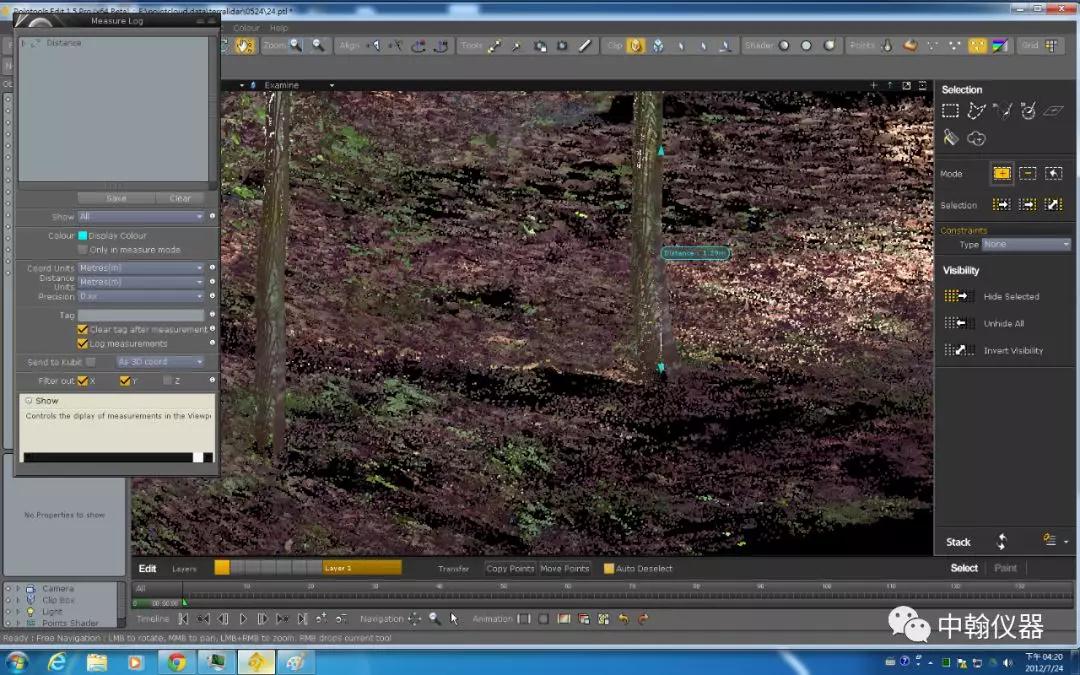
Task: Click the cyan Display Colour swatch
Action: coord(83,236)
